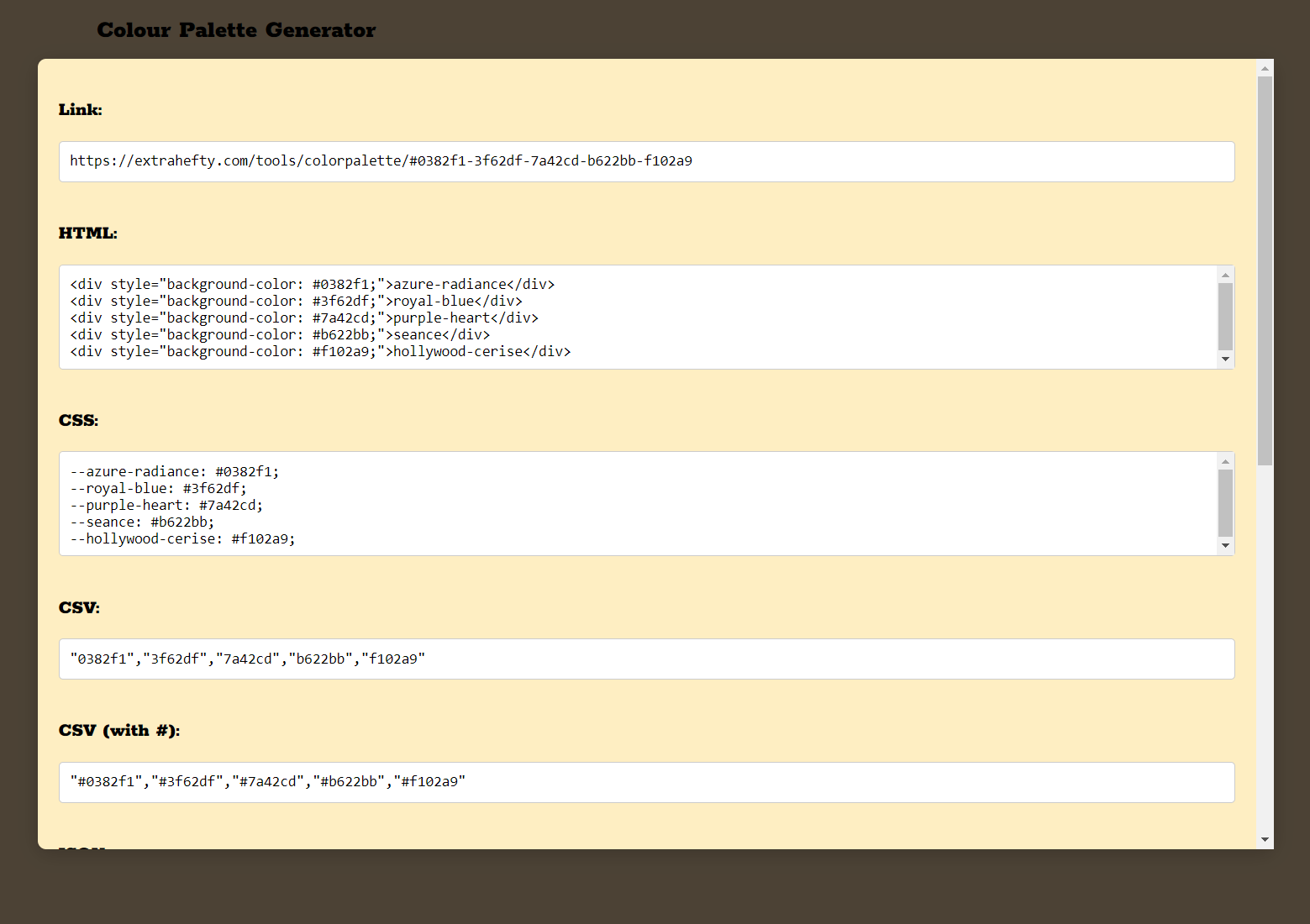Click the seance HTML div line
This screenshot has width=1310, height=924.
pos(280,335)
